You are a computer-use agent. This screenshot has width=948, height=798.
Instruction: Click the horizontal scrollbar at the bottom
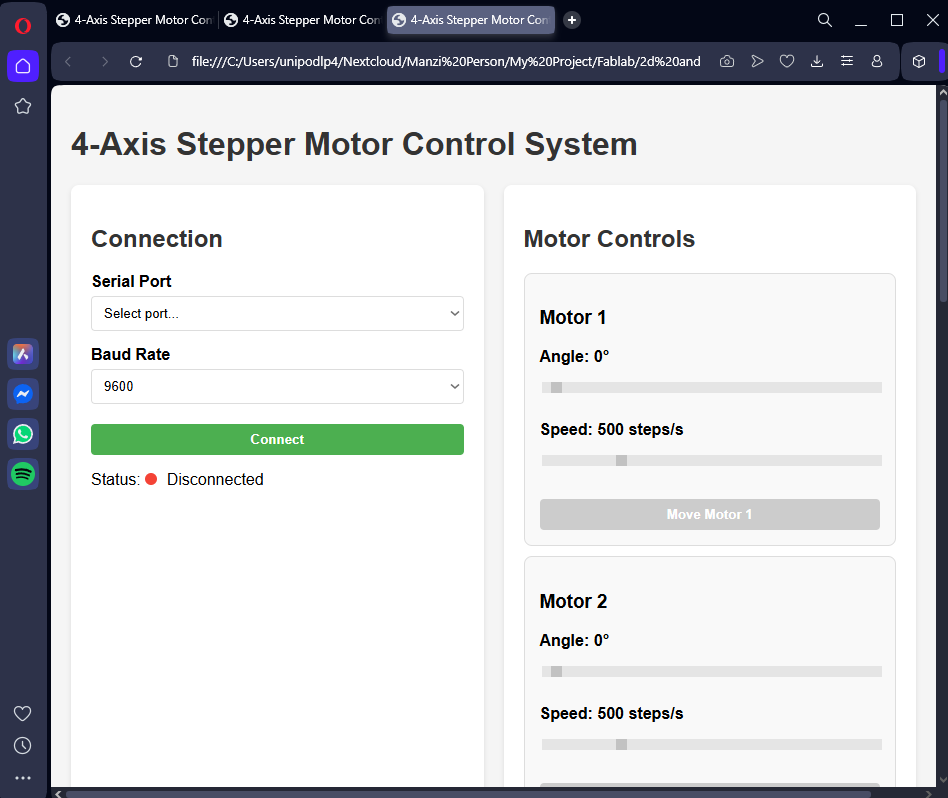click(x=469, y=794)
